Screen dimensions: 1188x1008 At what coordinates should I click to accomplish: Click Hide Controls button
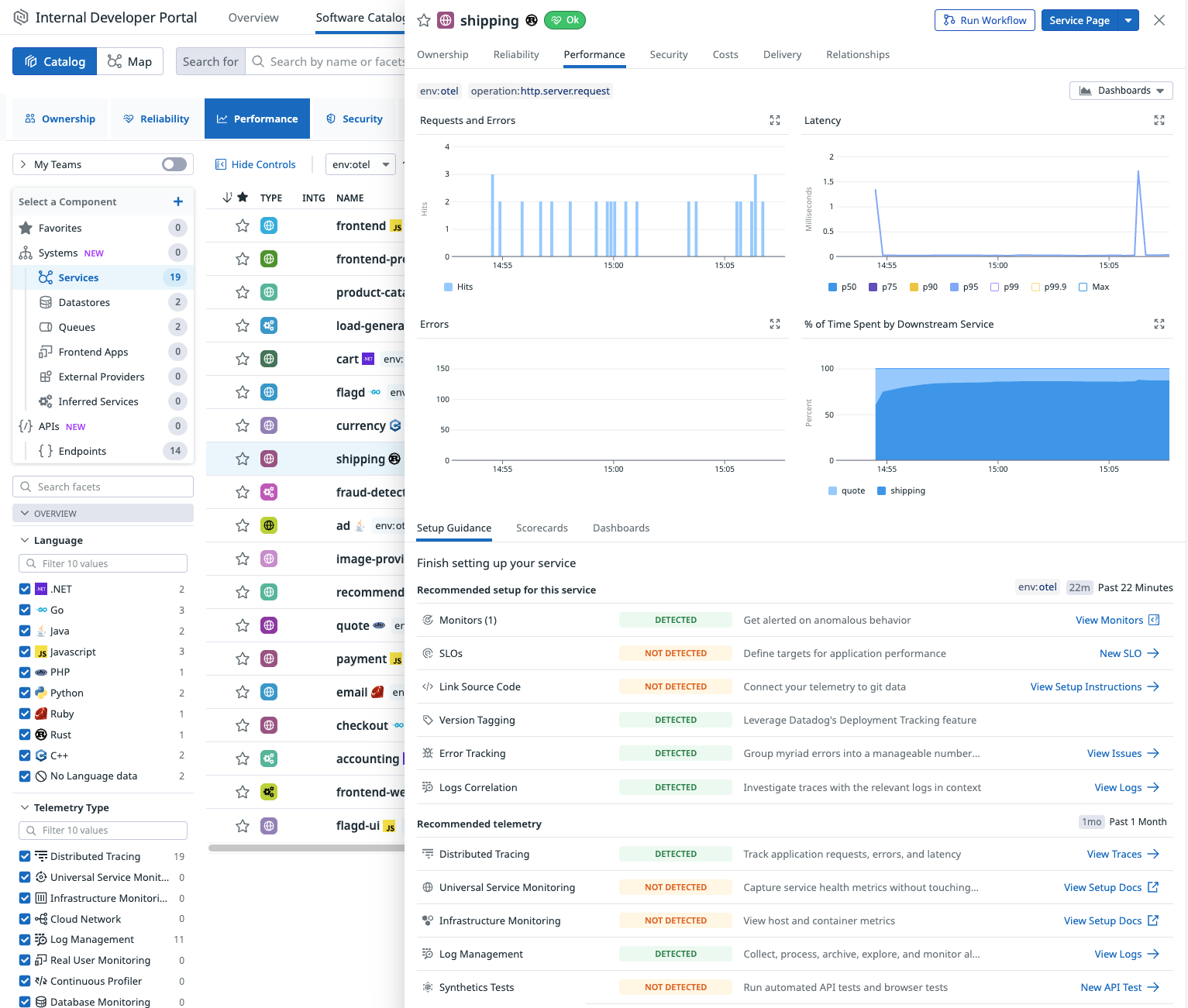[x=255, y=164]
